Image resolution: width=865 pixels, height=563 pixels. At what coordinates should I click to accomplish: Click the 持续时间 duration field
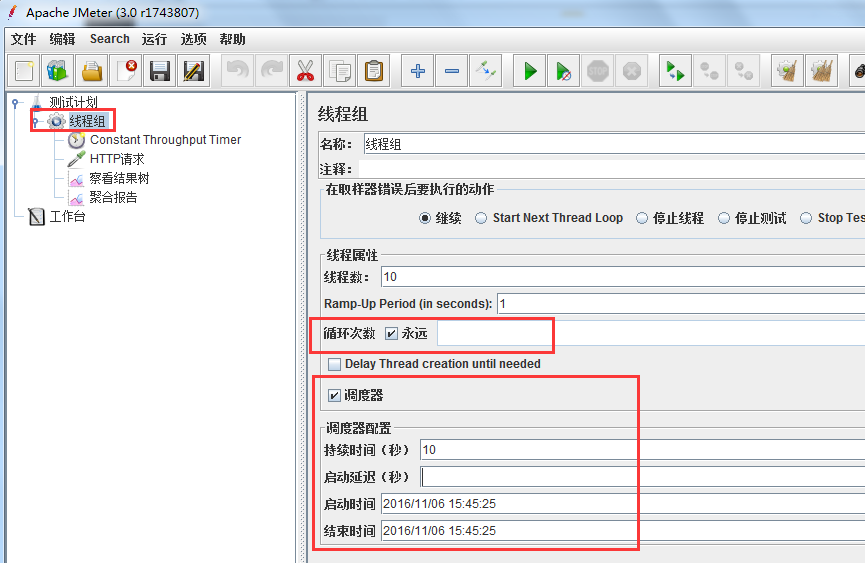[x=642, y=450]
